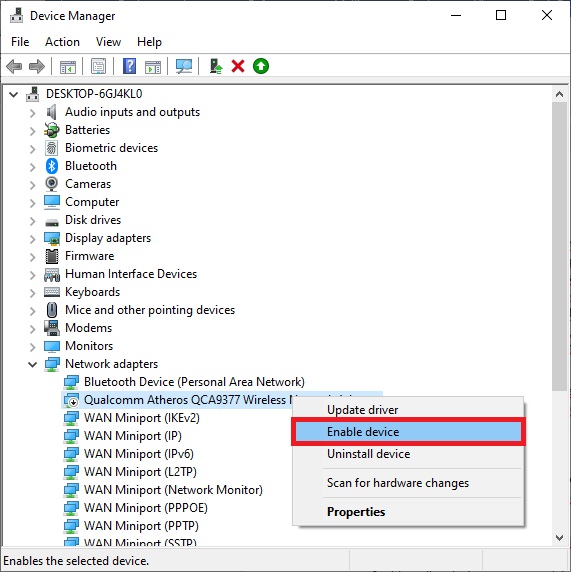This screenshot has height=572, width=571.
Task: Select WAN Miniport (IKEv2)
Action: point(142,418)
